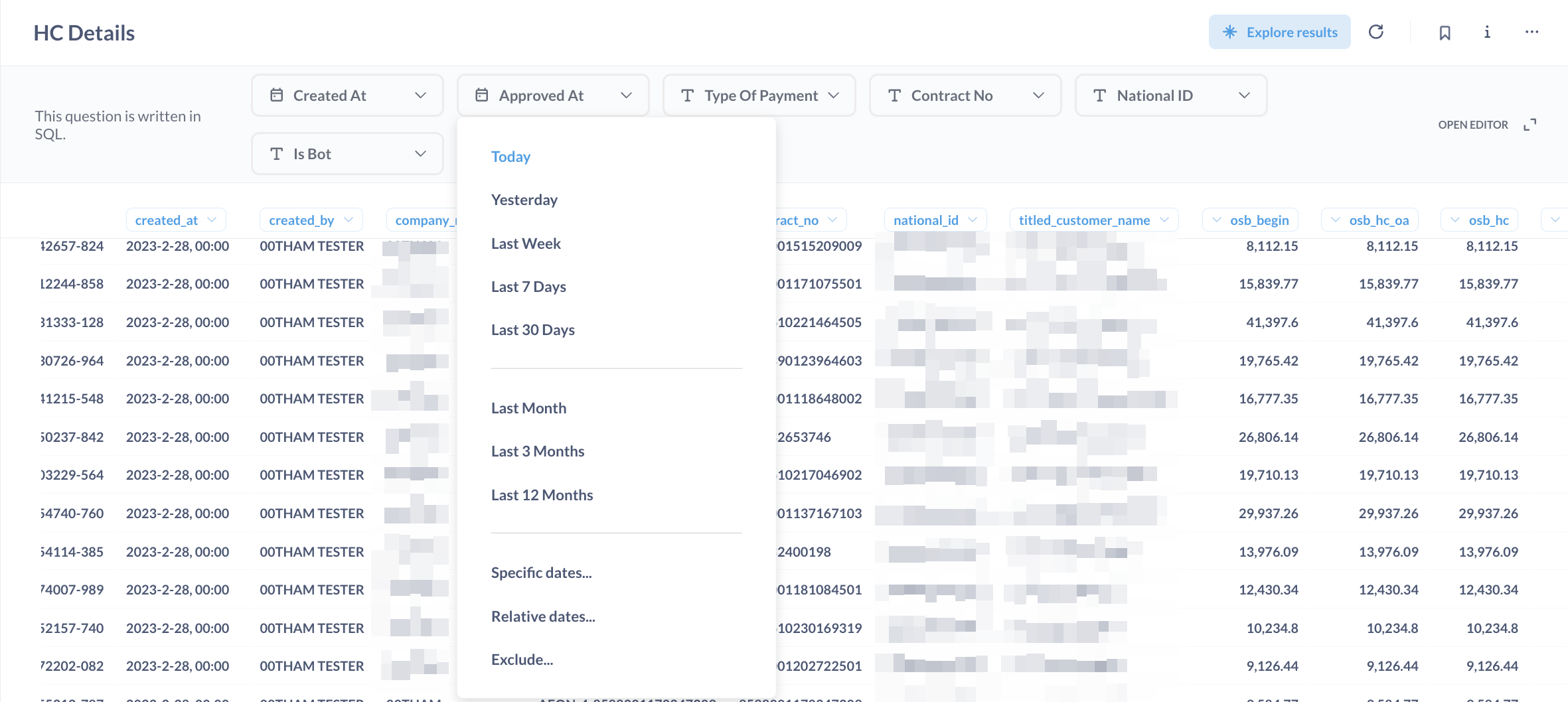Click osb_hc_oa value 9,126.44
Image resolution: width=1568 pixels, height=702 pixels.
coord(1392,666)
